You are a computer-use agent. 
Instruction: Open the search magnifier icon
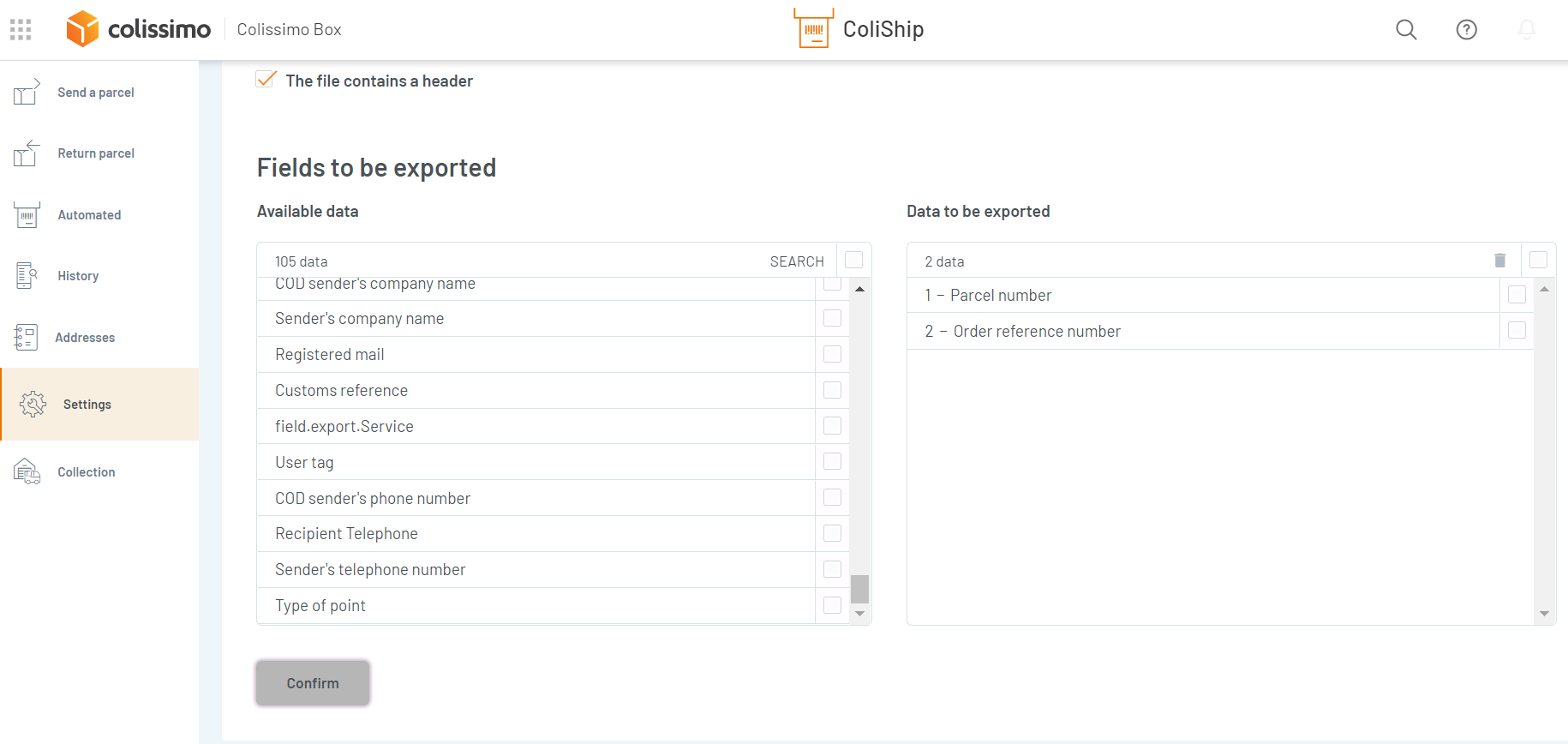click(1406, 30)
